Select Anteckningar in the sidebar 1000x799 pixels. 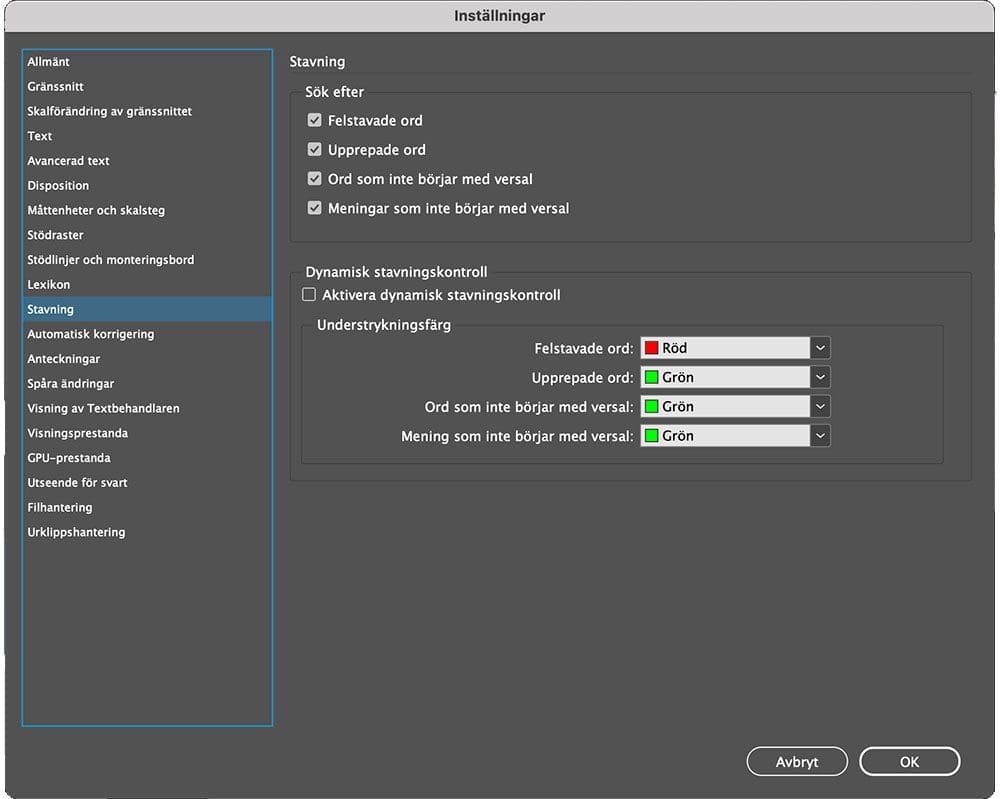pos(147,359)
